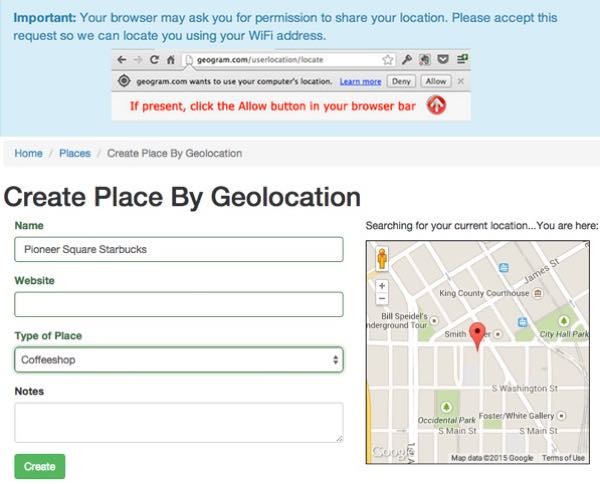Zoom out on the map
Viewport: 600px width, 484px height.
[x=382, y=298]
